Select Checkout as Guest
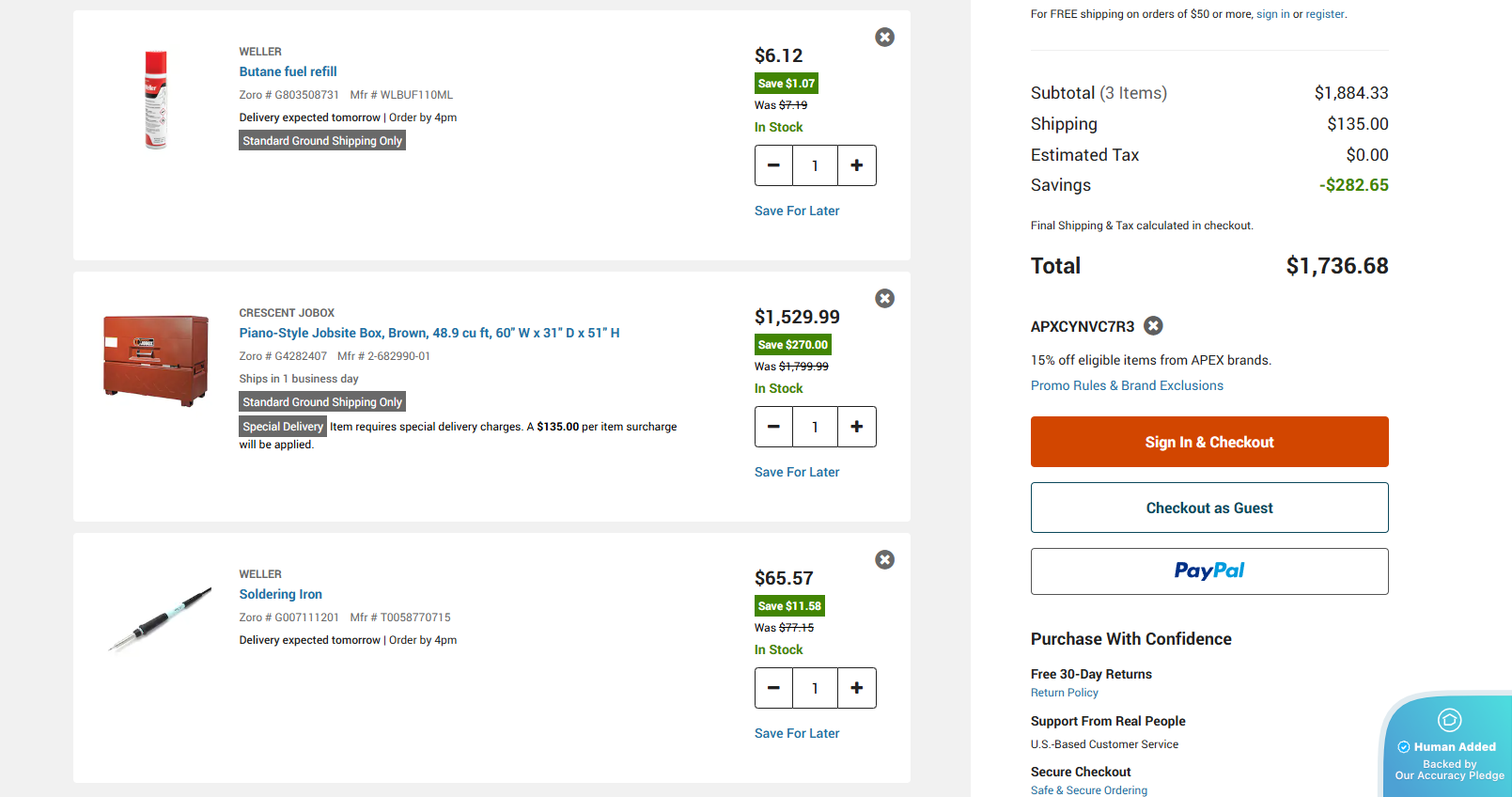Screen dimensions: 1512x797 click(1209, 508)
